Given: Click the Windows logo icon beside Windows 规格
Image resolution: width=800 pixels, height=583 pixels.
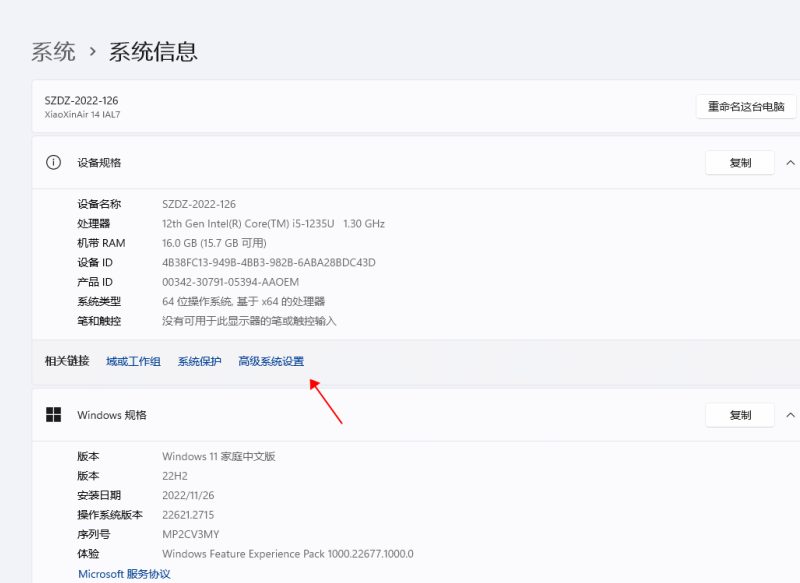Looking at the screenshot, I should (x=54, y=415).
